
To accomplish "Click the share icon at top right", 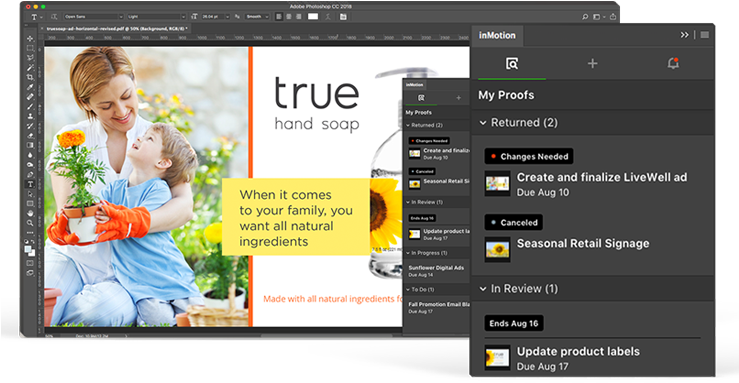I will (x=613, y=17).
